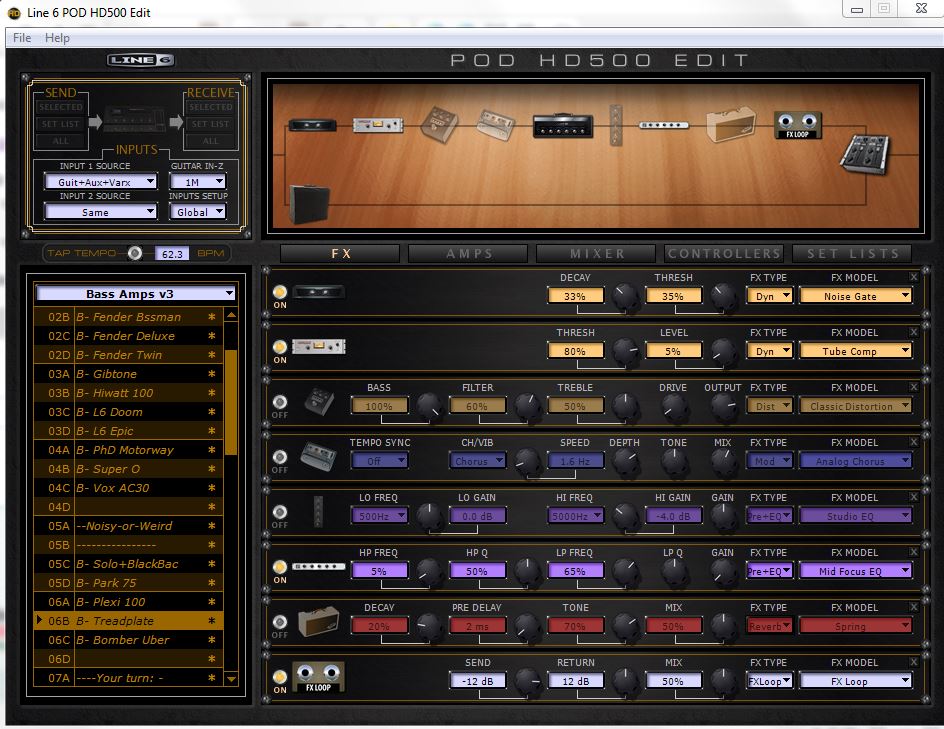Open the Inputs Setup dropdown

197,212
